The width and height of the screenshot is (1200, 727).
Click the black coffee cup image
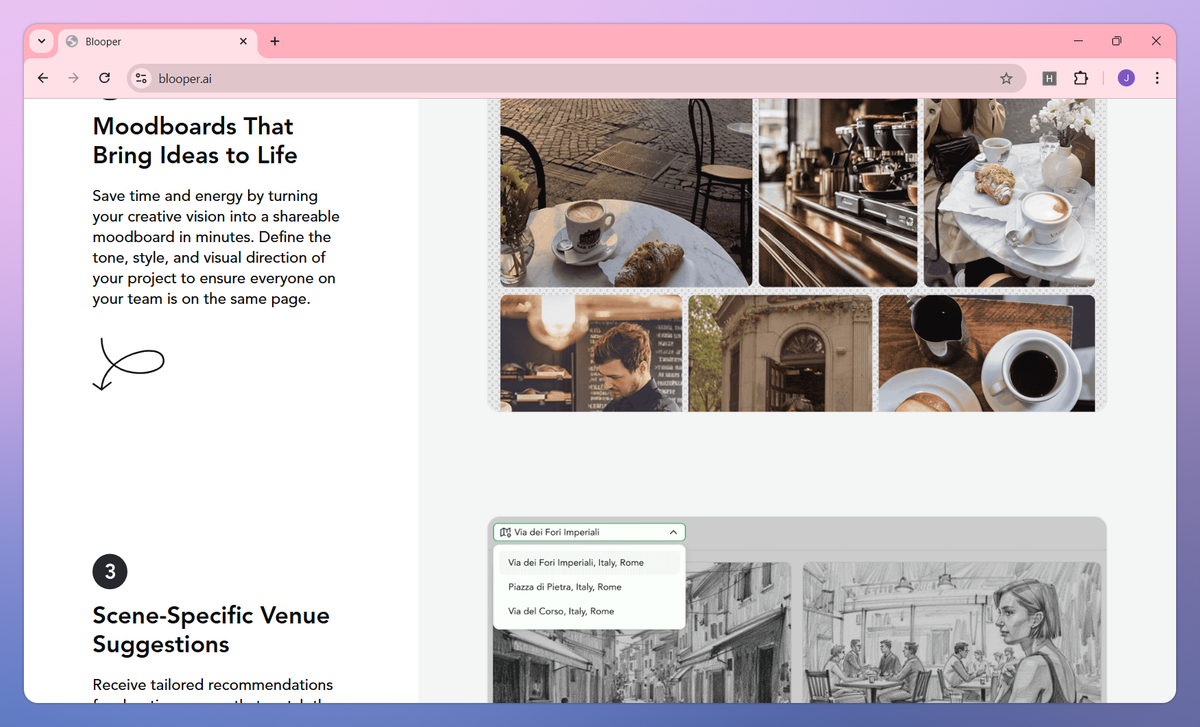pyautogui.click(x=987, y=353)
